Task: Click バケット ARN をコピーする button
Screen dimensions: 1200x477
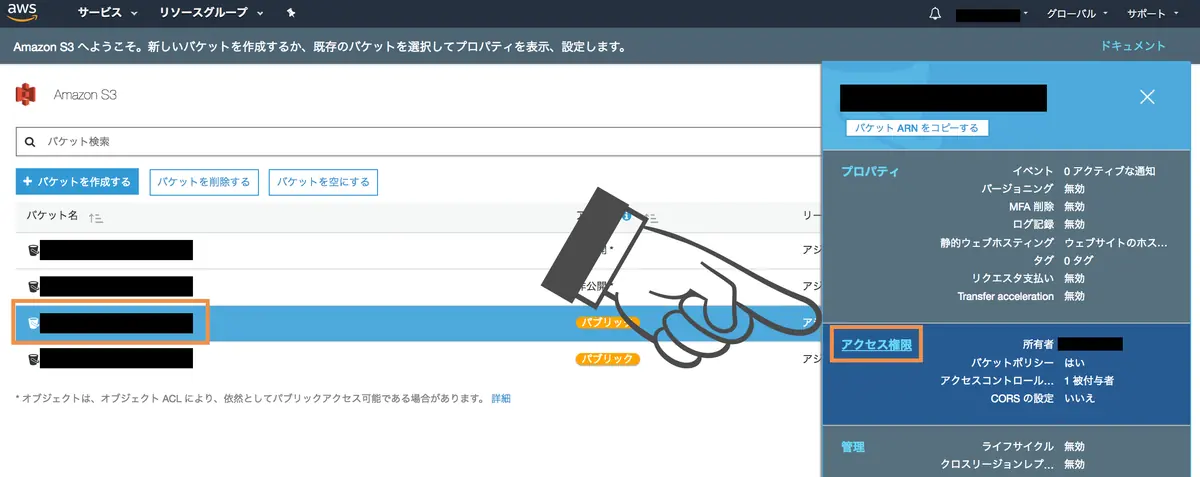Action: point(917,128)
